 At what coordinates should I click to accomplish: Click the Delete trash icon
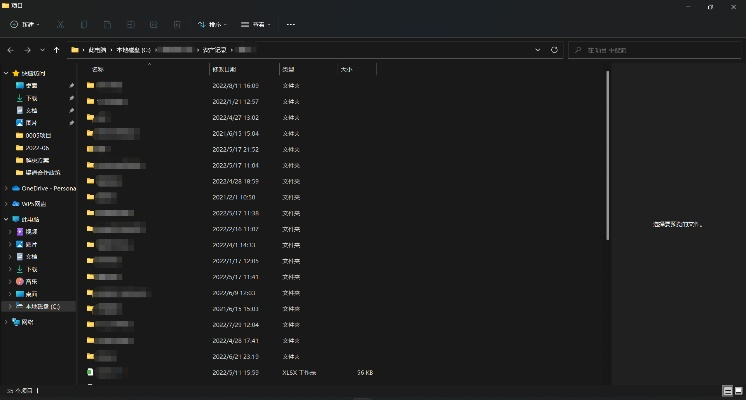point(176,24)
